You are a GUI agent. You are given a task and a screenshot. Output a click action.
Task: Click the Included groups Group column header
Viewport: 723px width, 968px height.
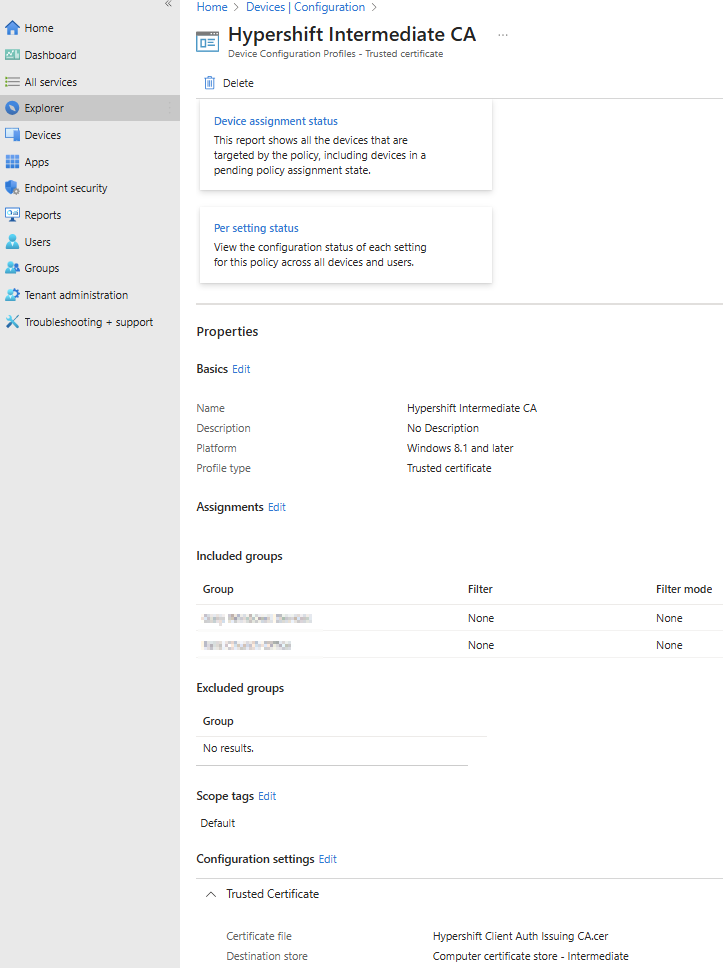[x=218, y=589]
